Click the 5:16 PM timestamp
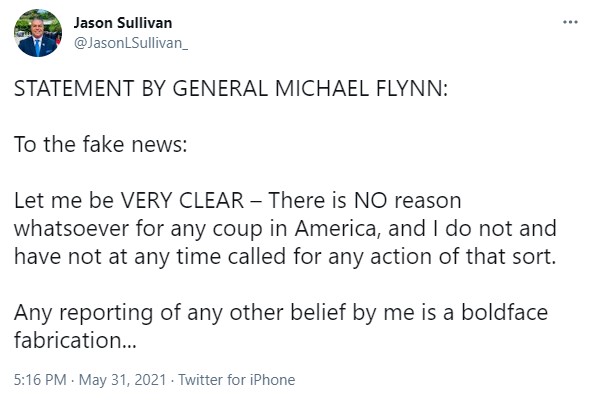 point(40,380)
